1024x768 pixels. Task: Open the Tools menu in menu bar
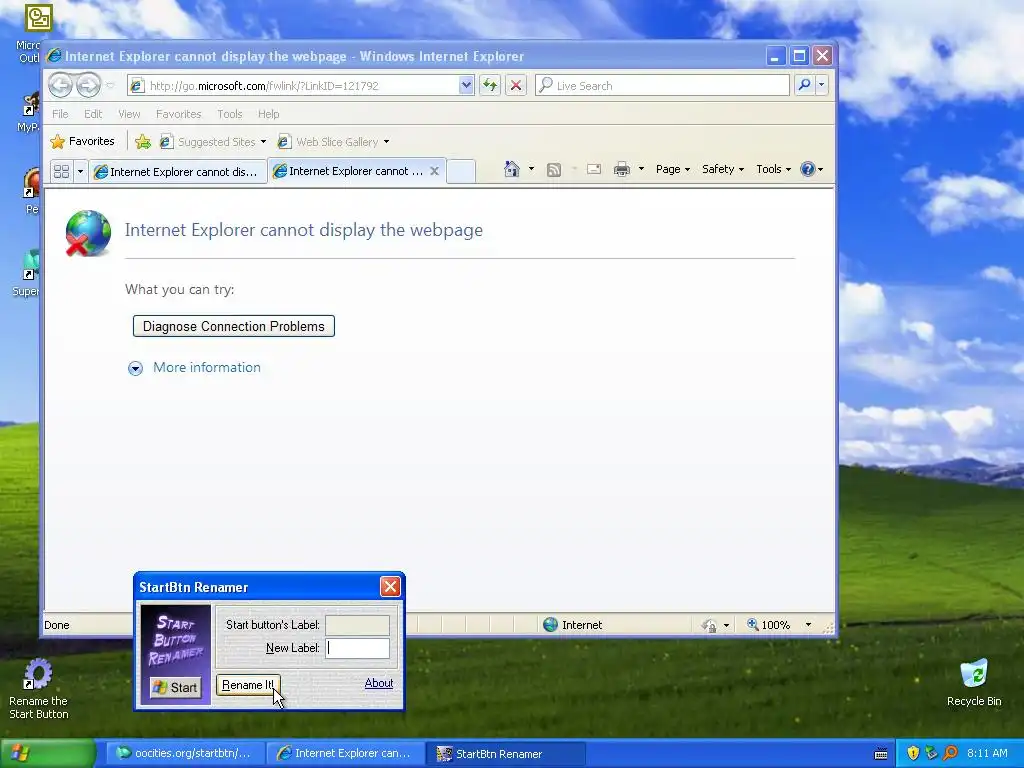tap(230, 114)
